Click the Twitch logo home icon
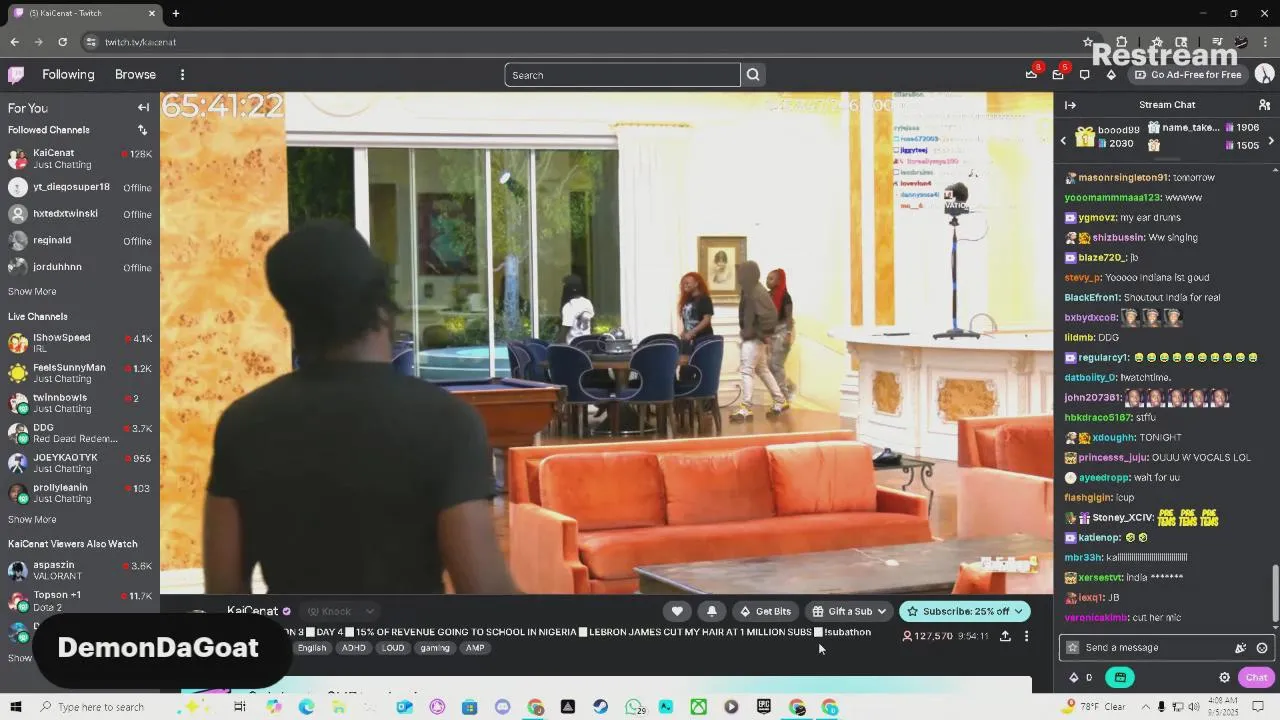The width and height of the screenshot is (1280, 720). (x=16, y=75)
